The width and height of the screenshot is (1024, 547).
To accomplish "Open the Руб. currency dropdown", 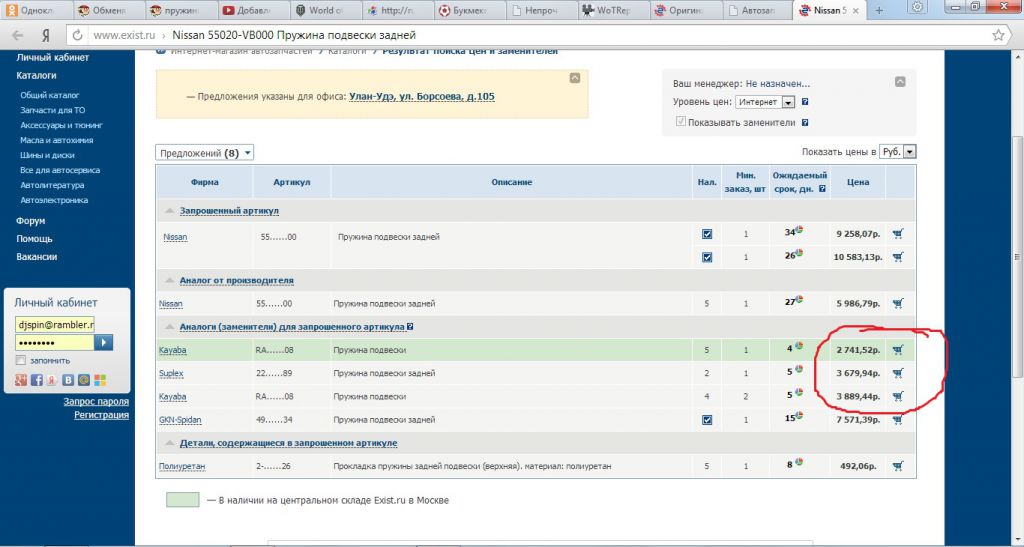I will (x=897, y=152).
